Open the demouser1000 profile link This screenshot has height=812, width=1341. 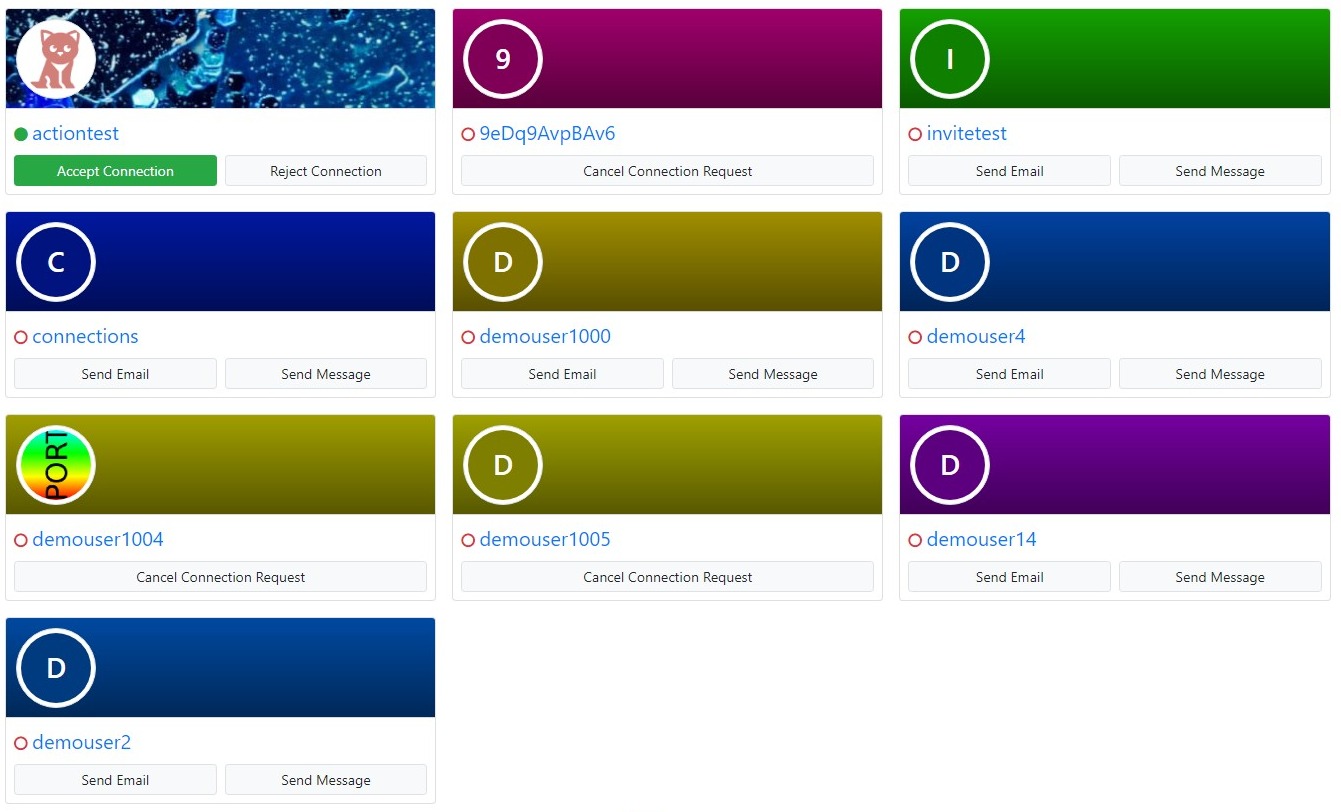[x=545, y=337]
